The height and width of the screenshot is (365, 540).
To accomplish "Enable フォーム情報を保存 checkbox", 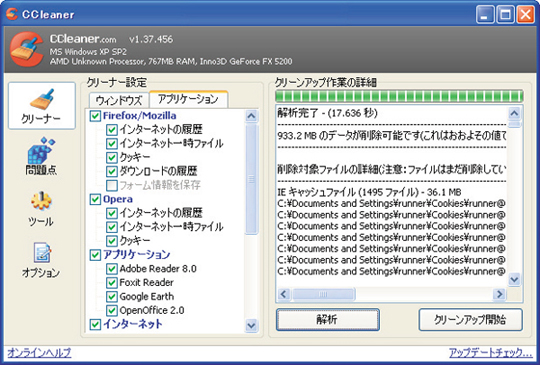I will pyautogui.click(x=112, y=185).
